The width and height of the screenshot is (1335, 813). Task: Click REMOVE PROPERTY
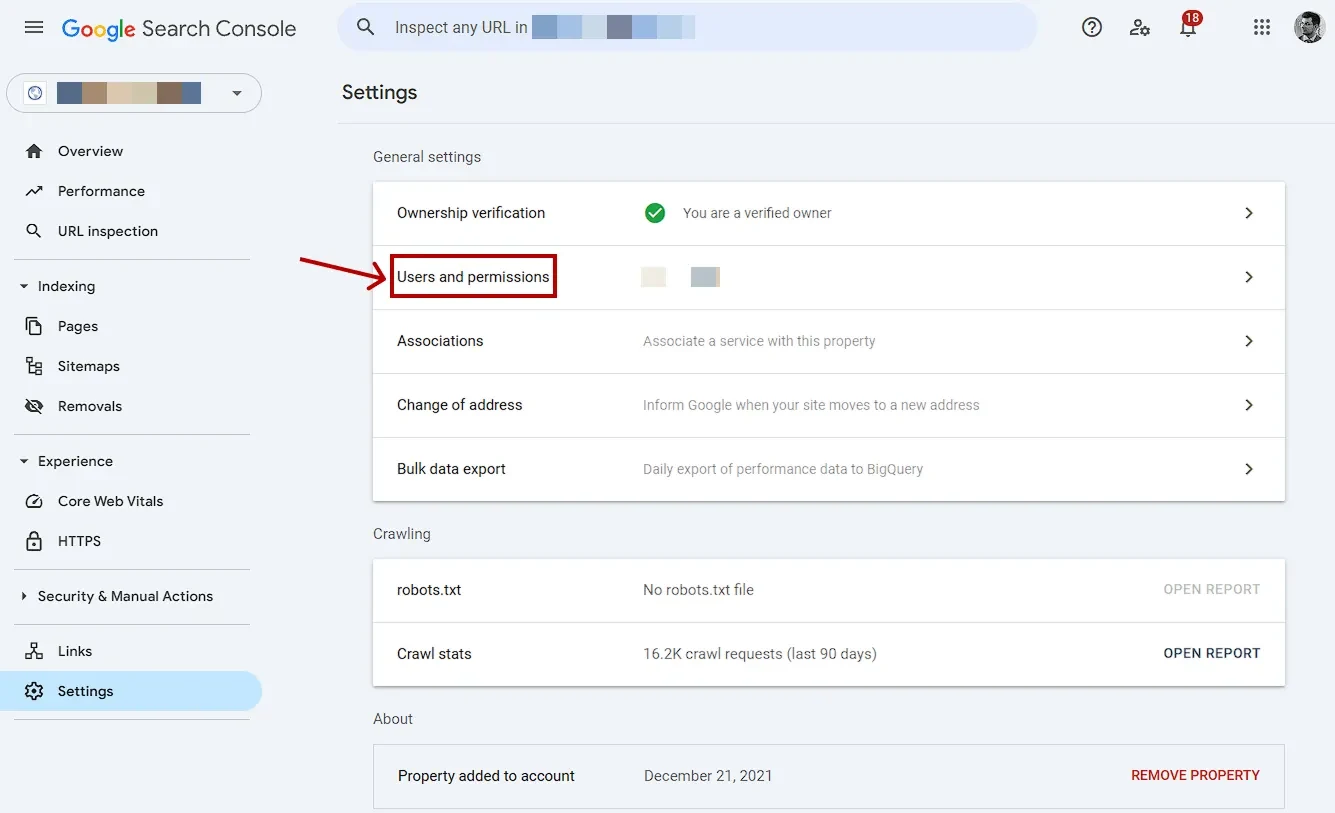tap(1195, 775)
